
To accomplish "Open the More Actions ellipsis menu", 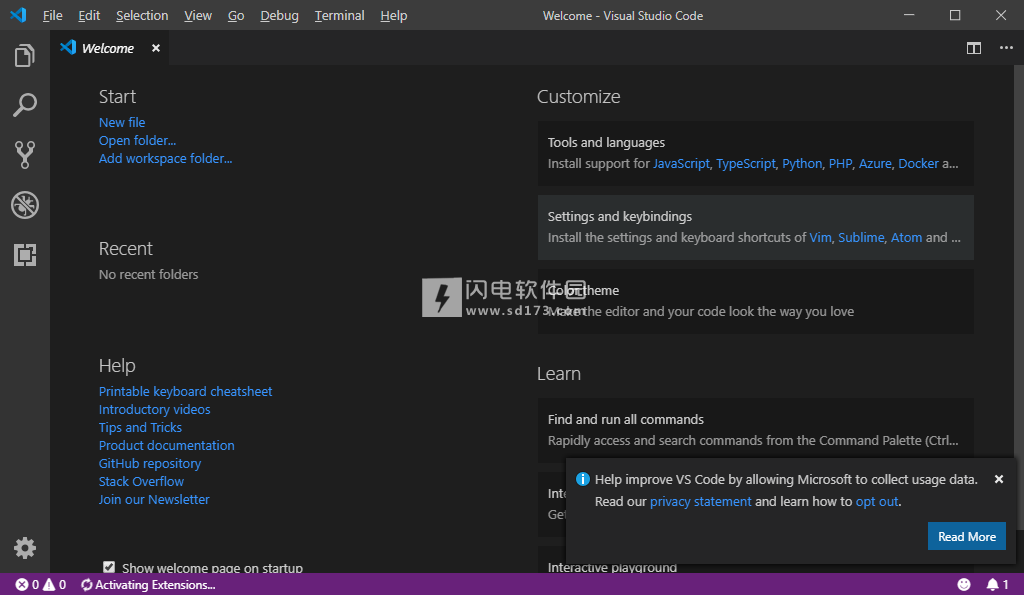I will tap(1006, 48).
